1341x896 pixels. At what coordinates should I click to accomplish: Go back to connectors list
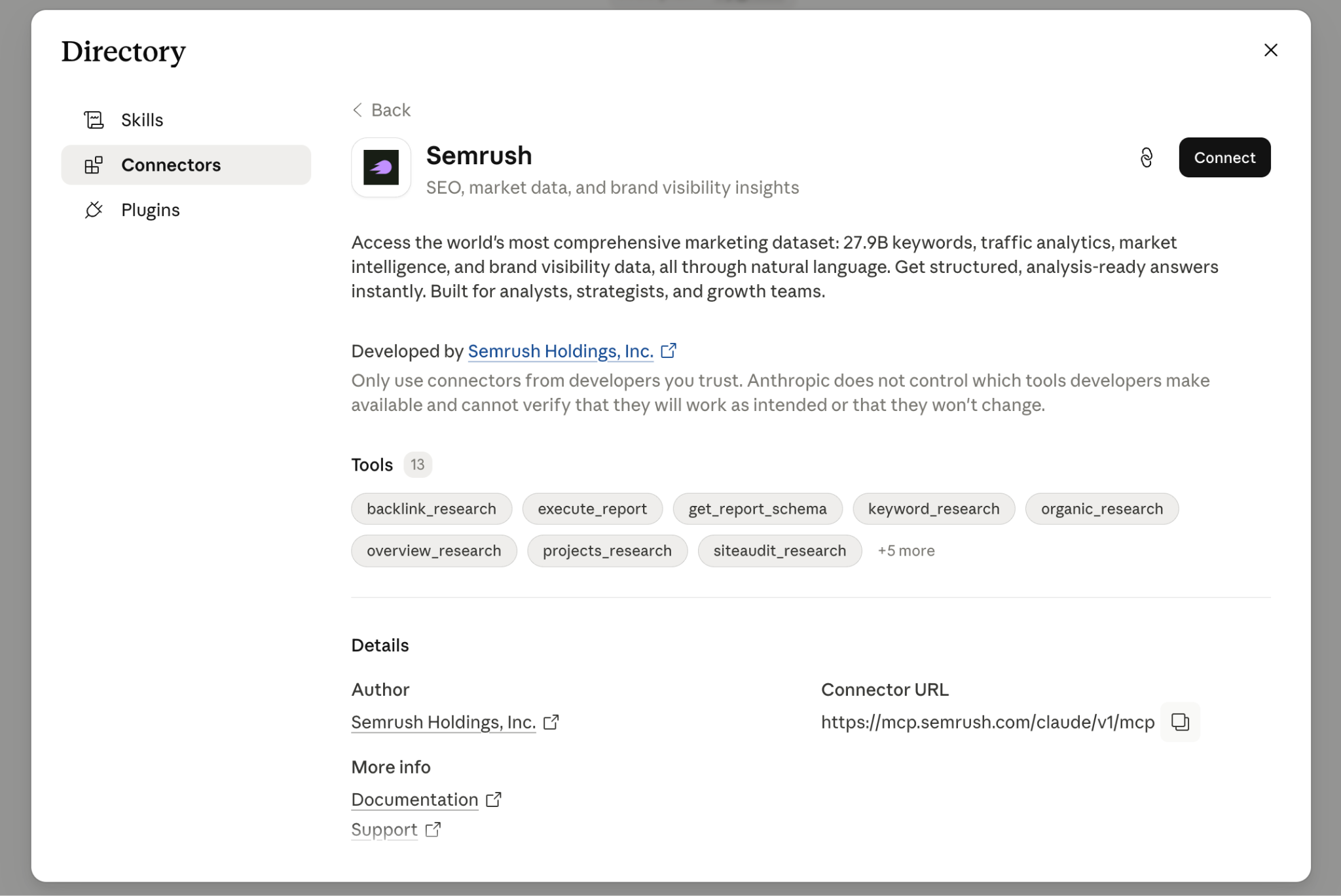(381, 110)
